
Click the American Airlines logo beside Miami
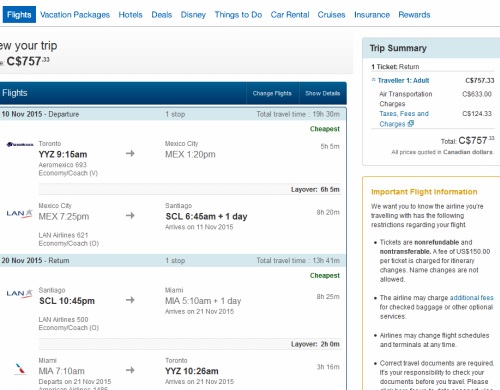(20, 369)
